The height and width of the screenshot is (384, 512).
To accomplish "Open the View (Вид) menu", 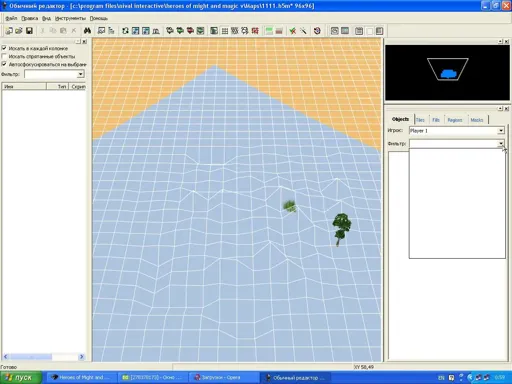I will (x=46, y=18).
